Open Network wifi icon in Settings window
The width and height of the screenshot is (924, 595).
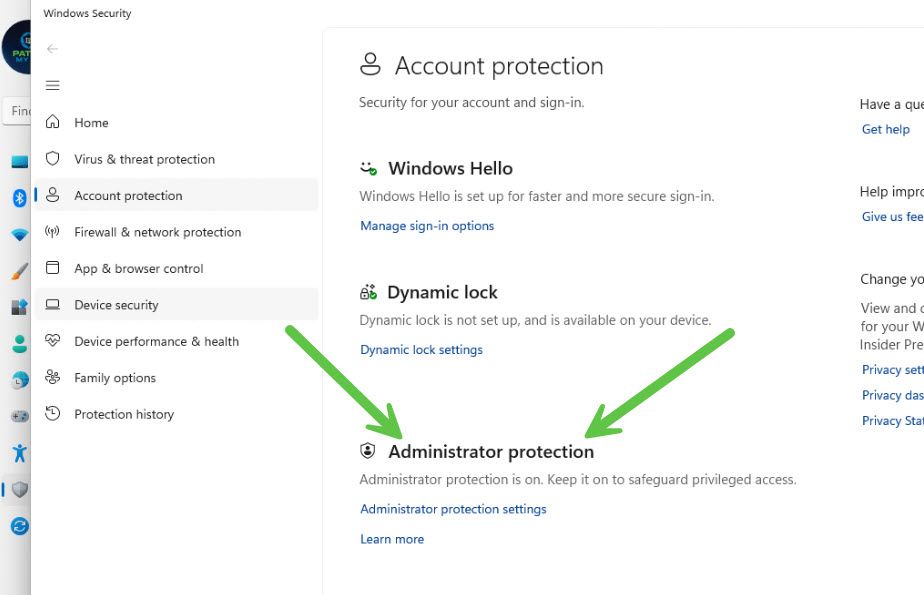[x=19, y=234]
